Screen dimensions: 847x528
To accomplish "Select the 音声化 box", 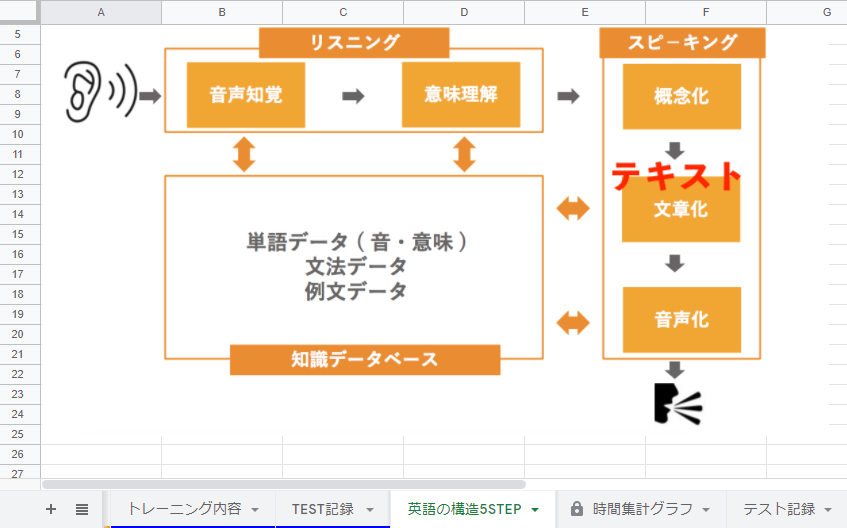I will (682, 319).
